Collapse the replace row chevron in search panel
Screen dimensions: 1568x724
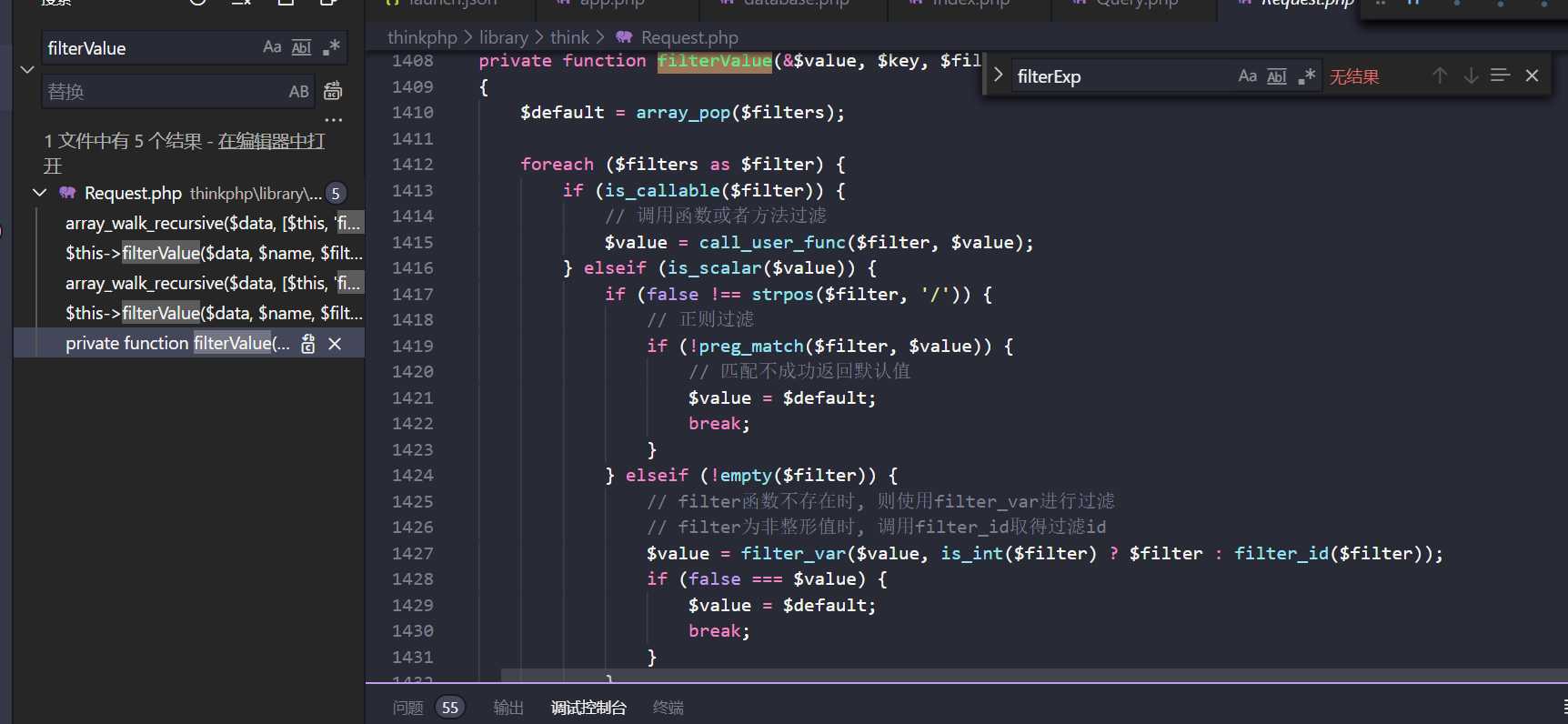pyautogui.click(x=26, y=69)
